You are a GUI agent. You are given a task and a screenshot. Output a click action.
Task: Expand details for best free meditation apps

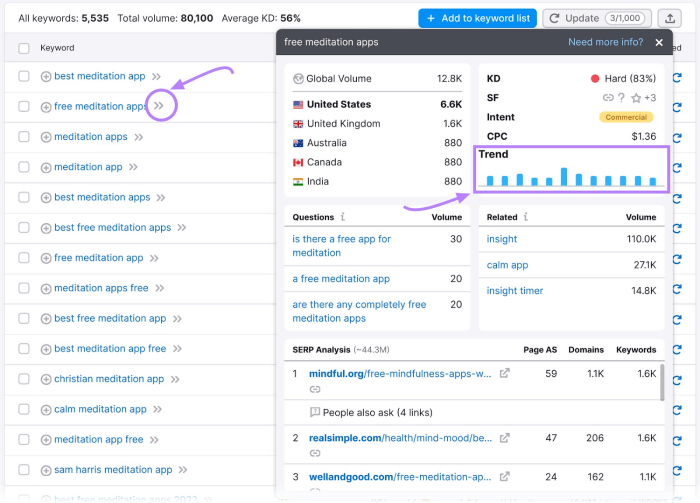click(181, 228)
